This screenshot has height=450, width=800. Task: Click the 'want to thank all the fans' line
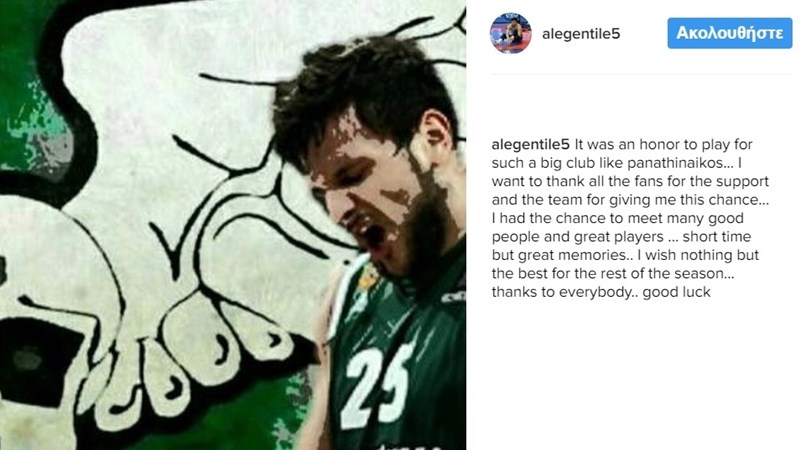click(630, 182)
